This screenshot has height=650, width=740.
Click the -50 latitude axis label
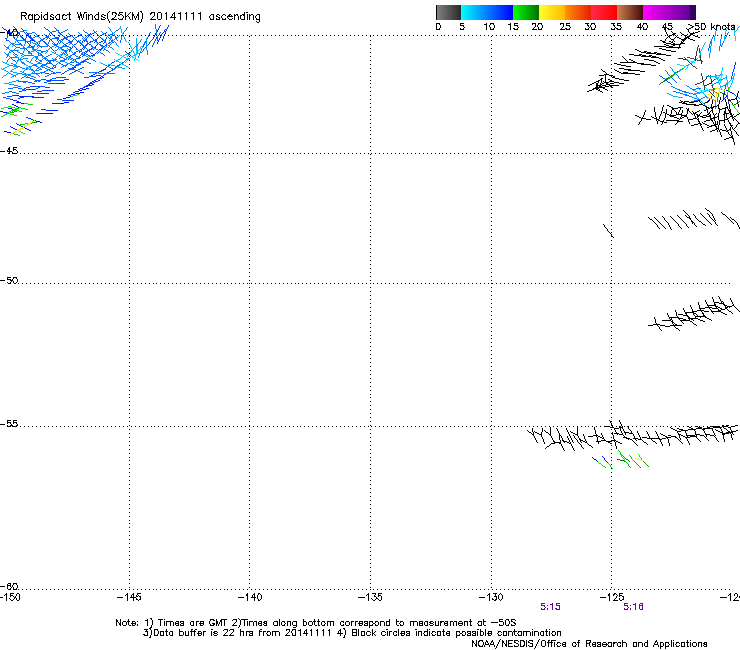pyautogui.click(x=9, y=280)
